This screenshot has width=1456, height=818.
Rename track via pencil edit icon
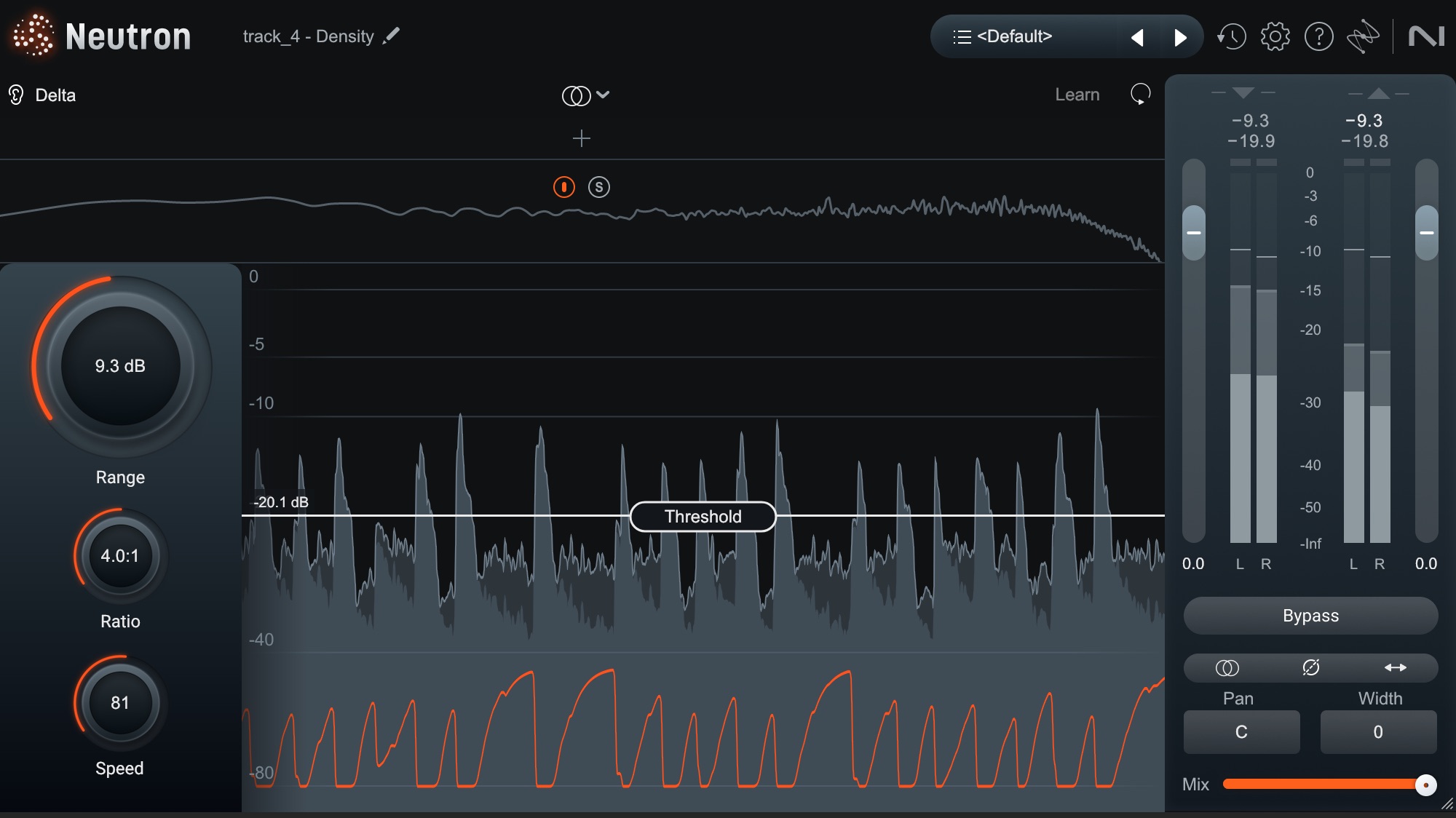[392, 36]
